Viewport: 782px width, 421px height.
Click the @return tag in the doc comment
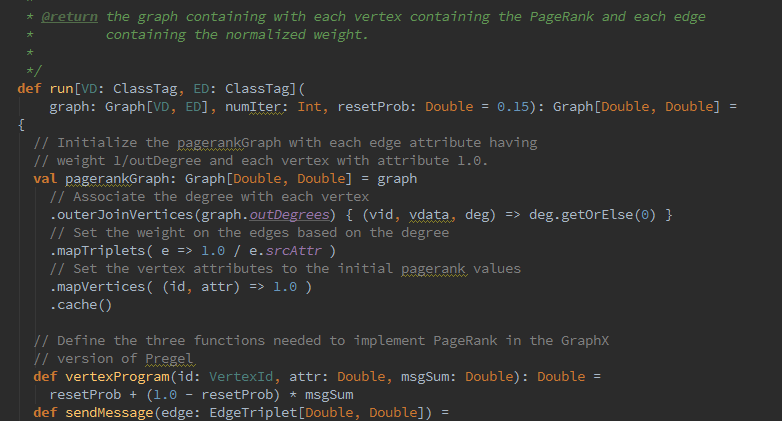click(70, 17)
